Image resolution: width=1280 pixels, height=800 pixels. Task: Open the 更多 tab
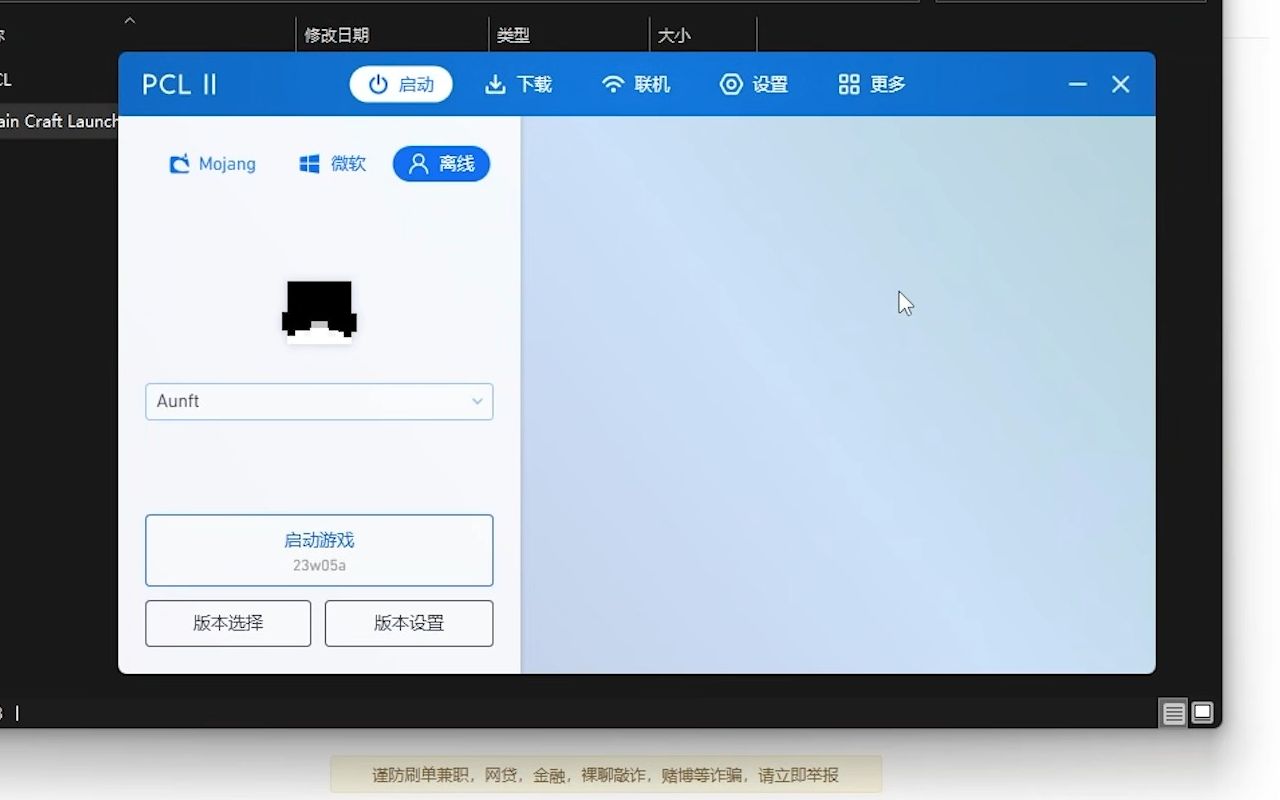tap(872, 84)
